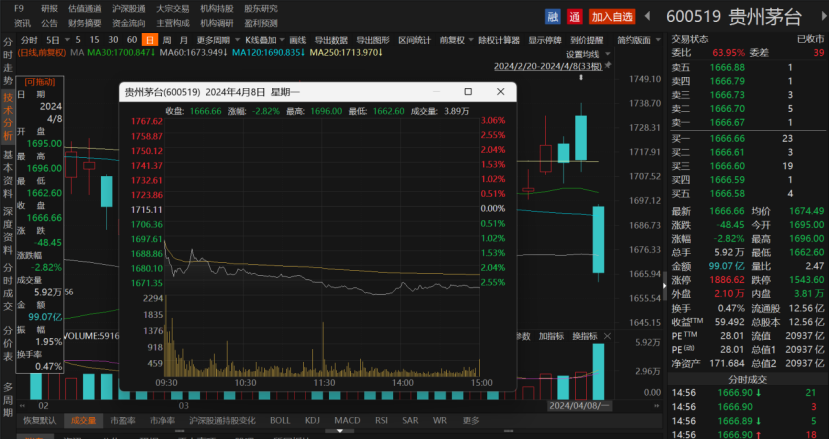Select the 市盈率 PE indicator tab
830x440 pixels.
point(123,420)
